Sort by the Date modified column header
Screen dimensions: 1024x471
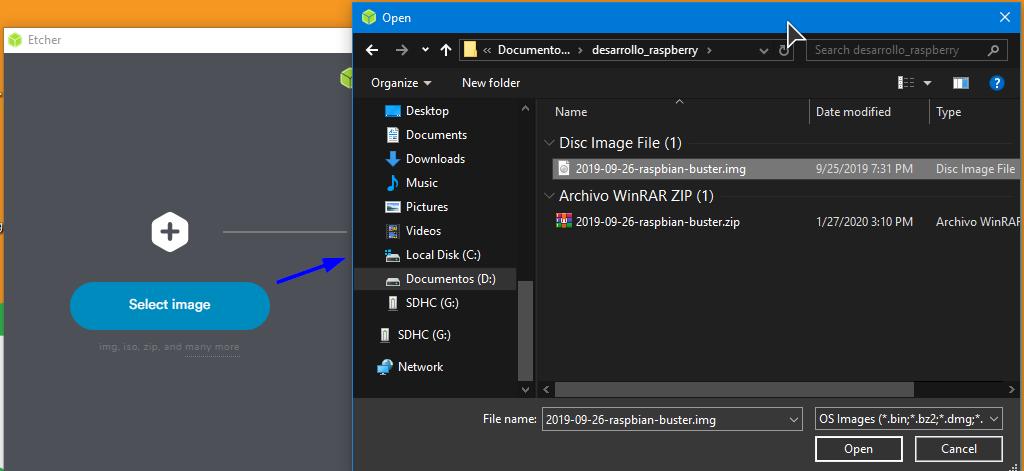(x=853, y=112)
